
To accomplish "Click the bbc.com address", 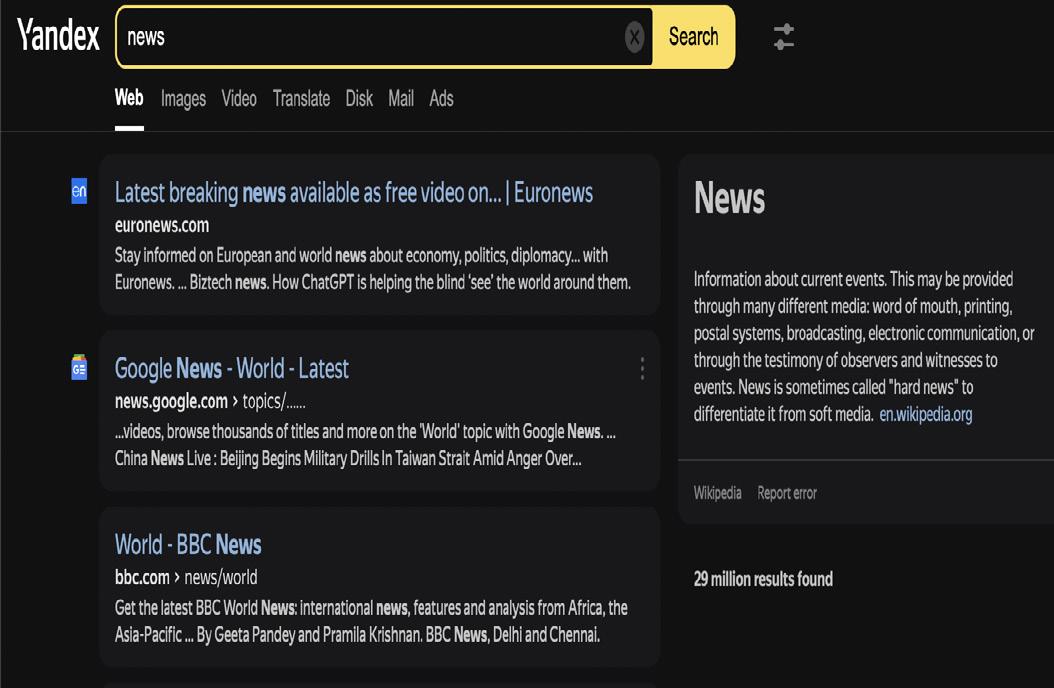I will pyautogui.click(x=142, y=578).
